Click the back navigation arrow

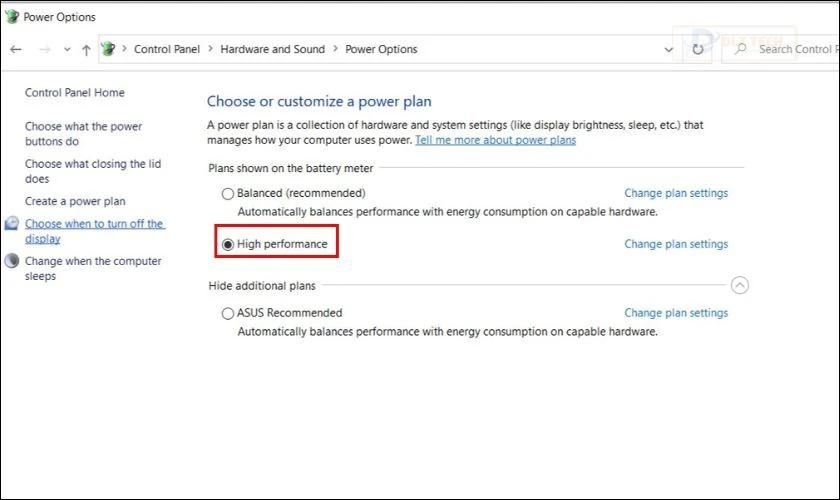(x=16, y=49)
